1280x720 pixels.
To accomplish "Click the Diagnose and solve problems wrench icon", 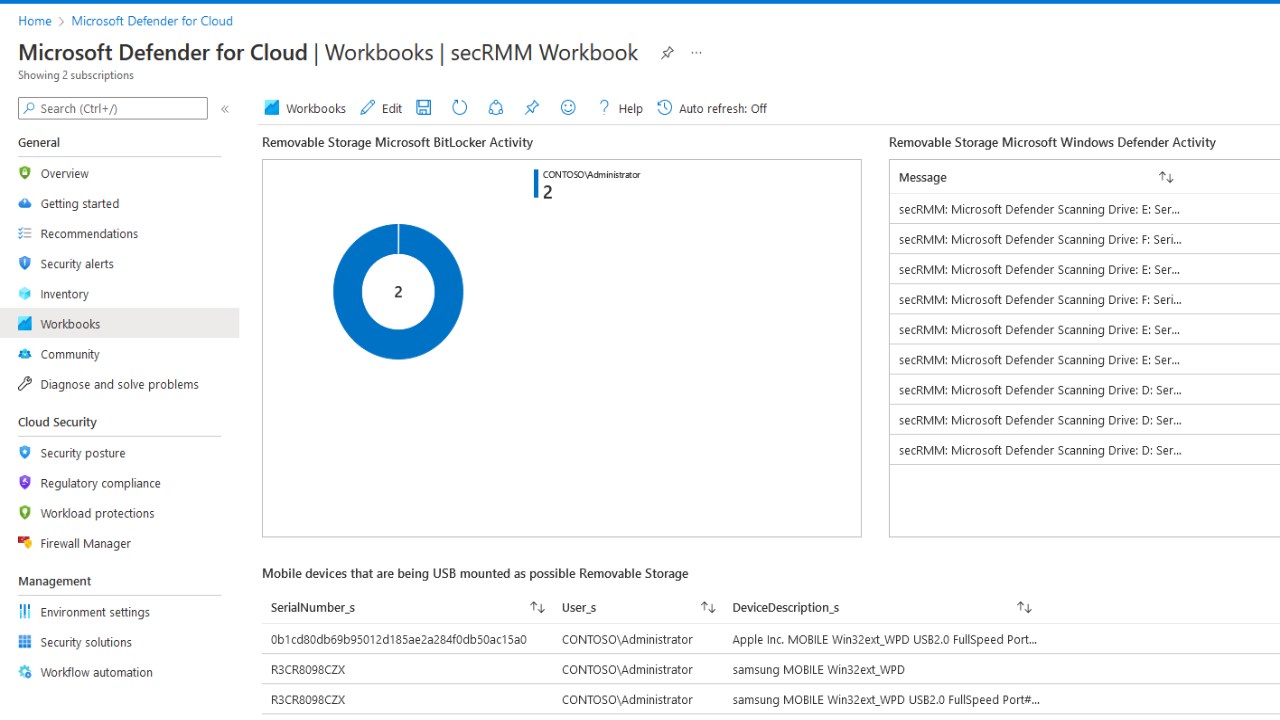I will click(x=25, y=384).
